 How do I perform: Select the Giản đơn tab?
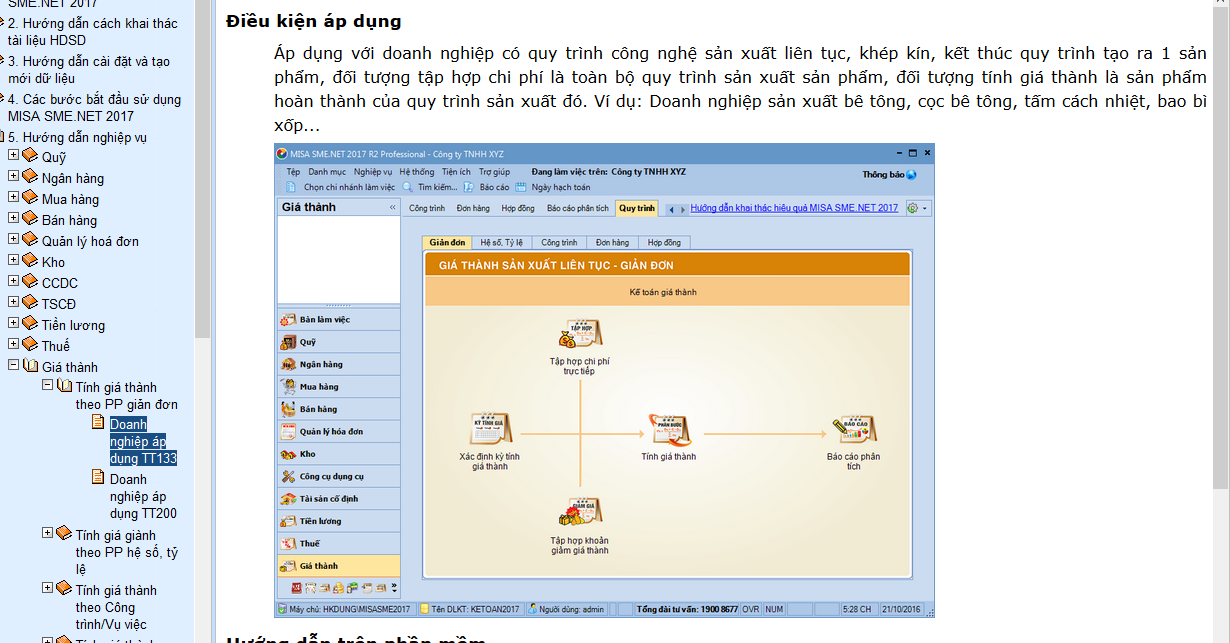[x=447, y=242]
